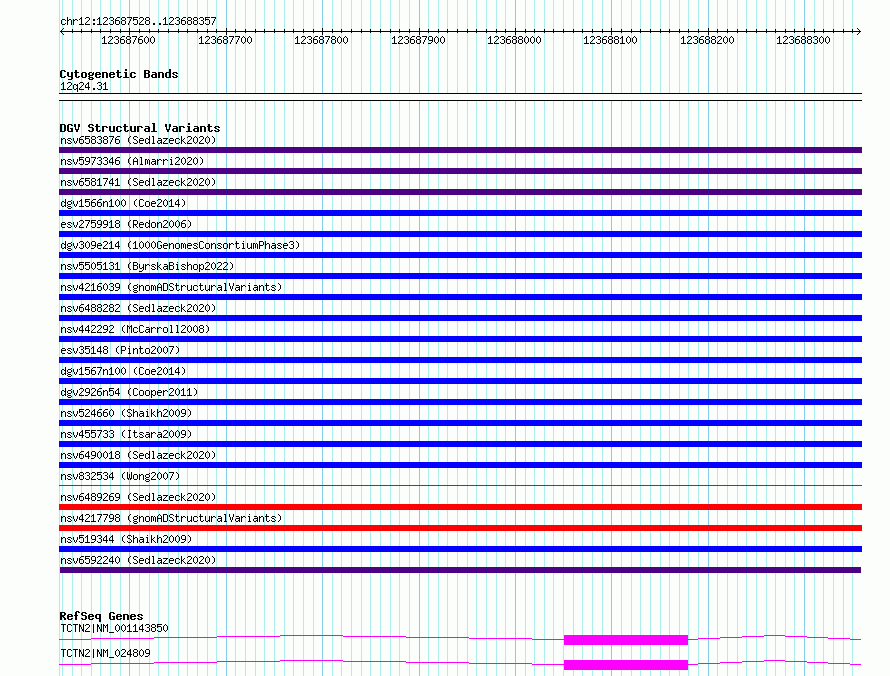Click the blue bar under dgv2926n54

(x=460, y=402)
